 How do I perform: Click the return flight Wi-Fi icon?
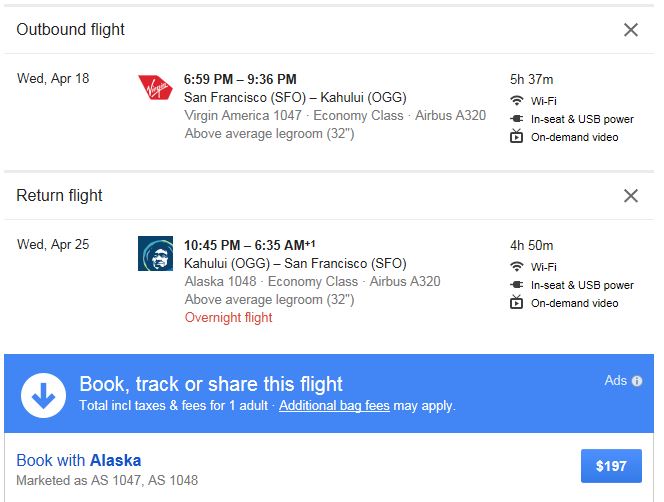pos(517,267)
